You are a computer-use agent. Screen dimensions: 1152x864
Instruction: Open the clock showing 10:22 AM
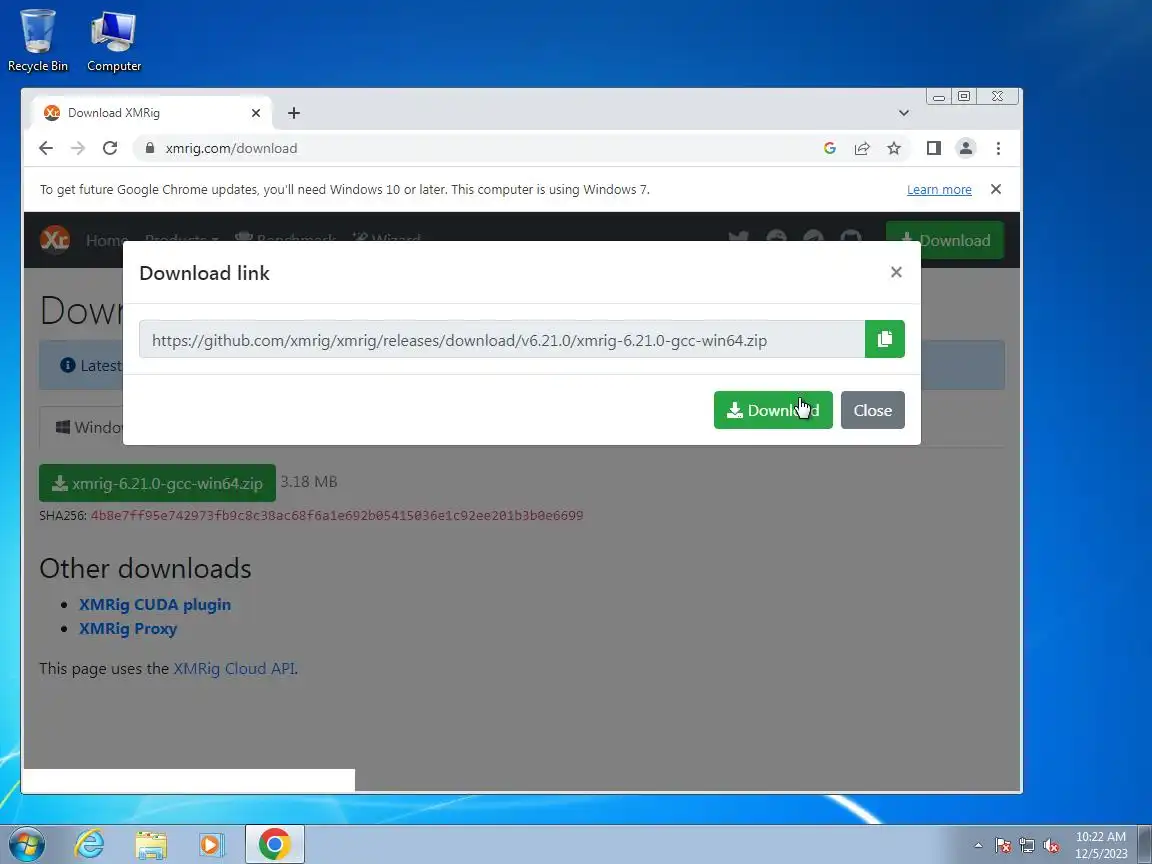(1101, 845)
